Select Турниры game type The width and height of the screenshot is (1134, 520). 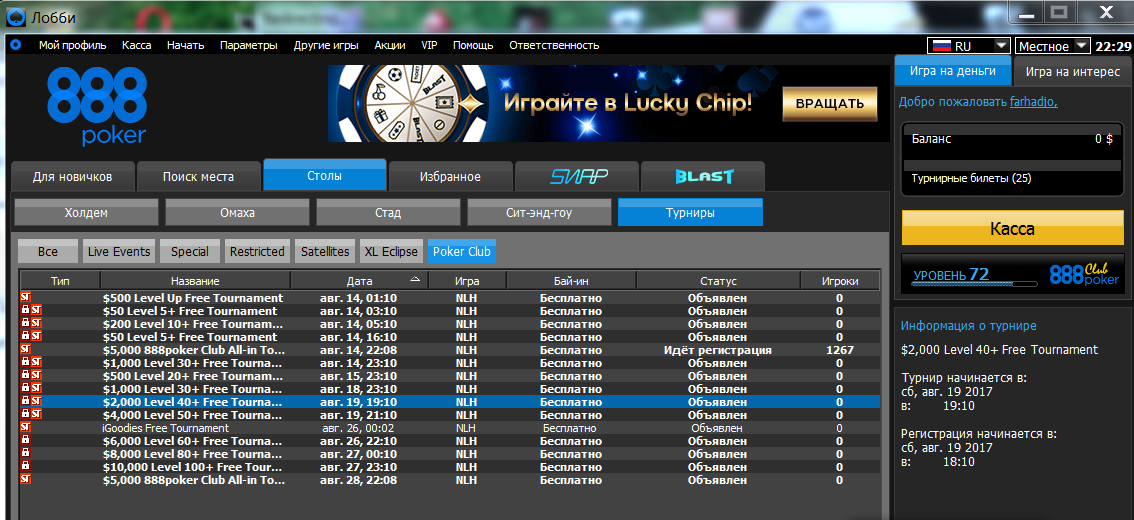[690, 213]
